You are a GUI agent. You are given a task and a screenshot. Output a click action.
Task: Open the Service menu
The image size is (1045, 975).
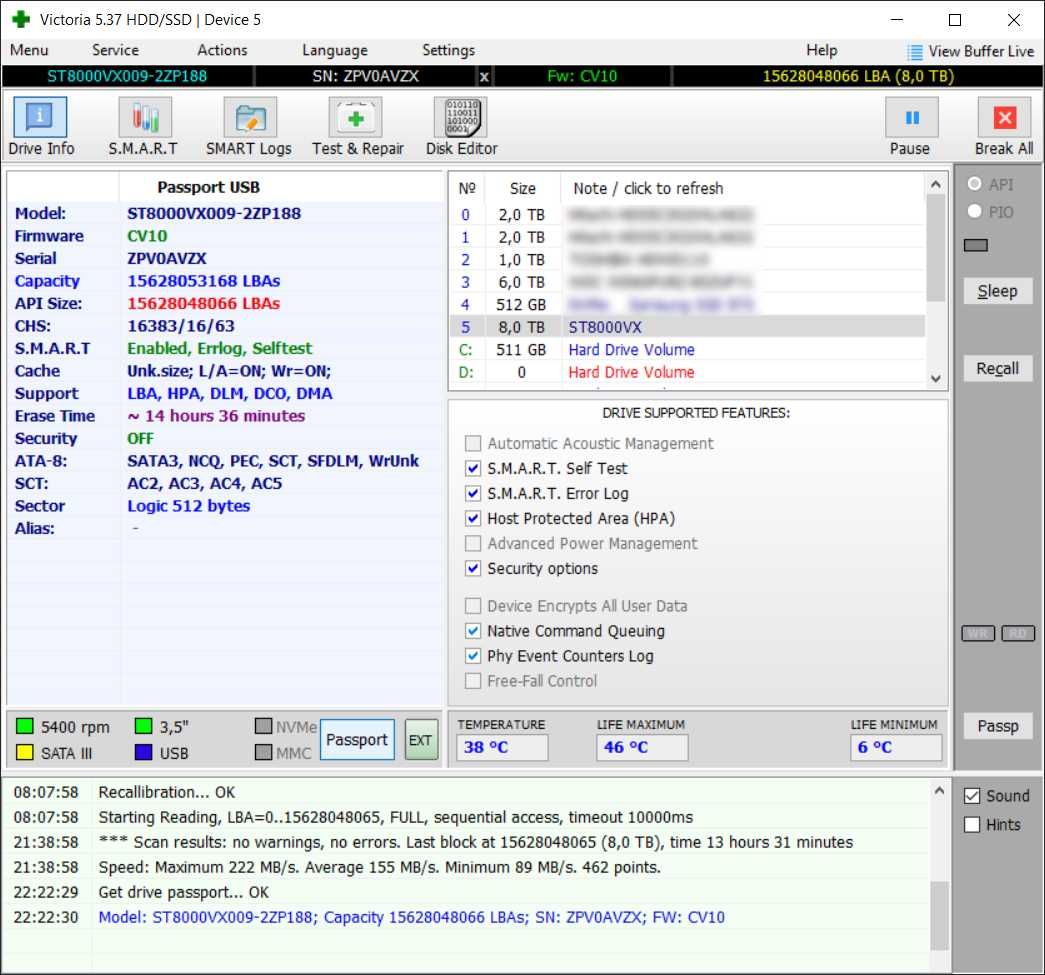point(115,50)
